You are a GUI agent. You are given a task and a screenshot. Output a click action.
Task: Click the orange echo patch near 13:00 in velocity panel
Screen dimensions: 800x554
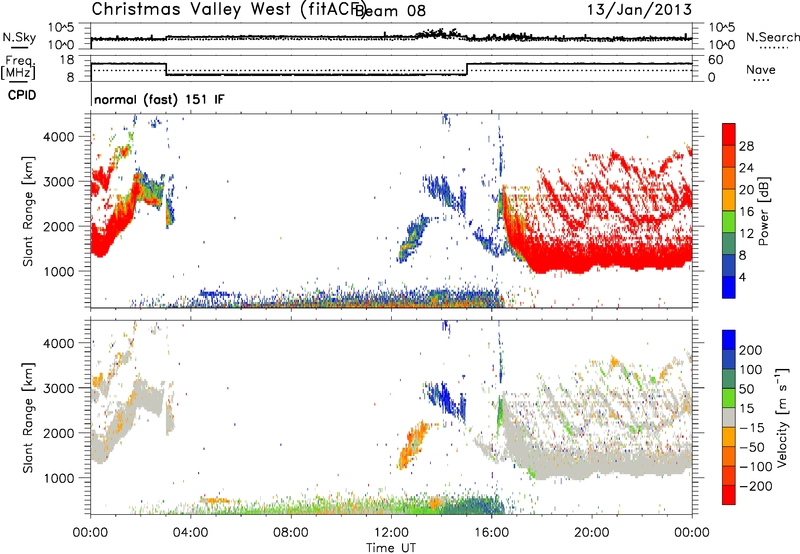413,445
